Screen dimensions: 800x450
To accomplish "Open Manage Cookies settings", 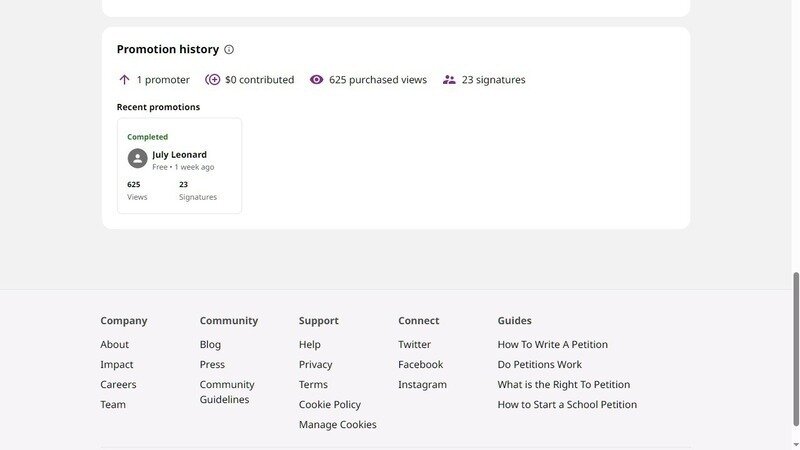I will pyautogui.click(x=337, y=425).
